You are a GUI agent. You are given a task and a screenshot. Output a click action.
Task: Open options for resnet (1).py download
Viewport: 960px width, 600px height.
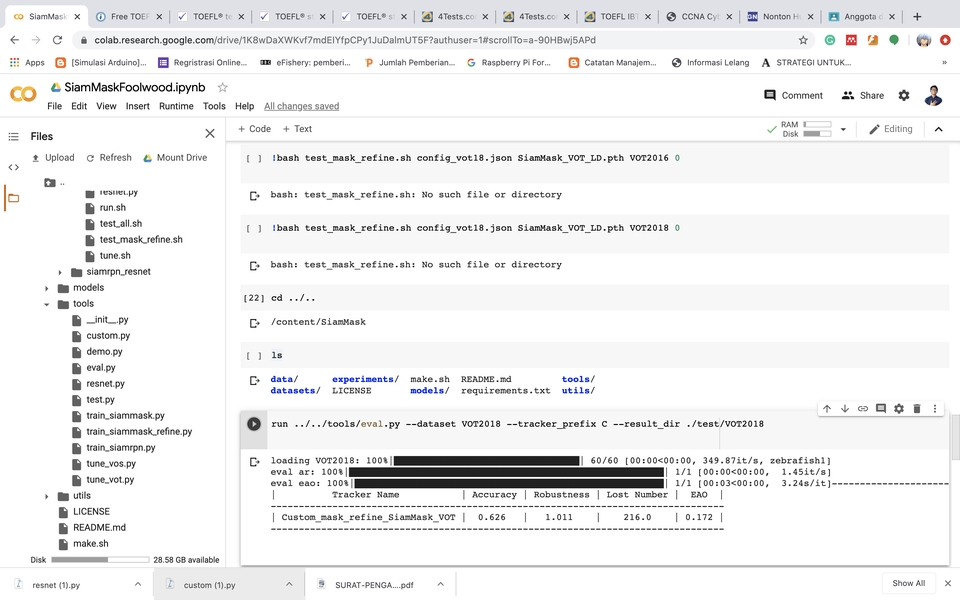[x=138, y=584]
